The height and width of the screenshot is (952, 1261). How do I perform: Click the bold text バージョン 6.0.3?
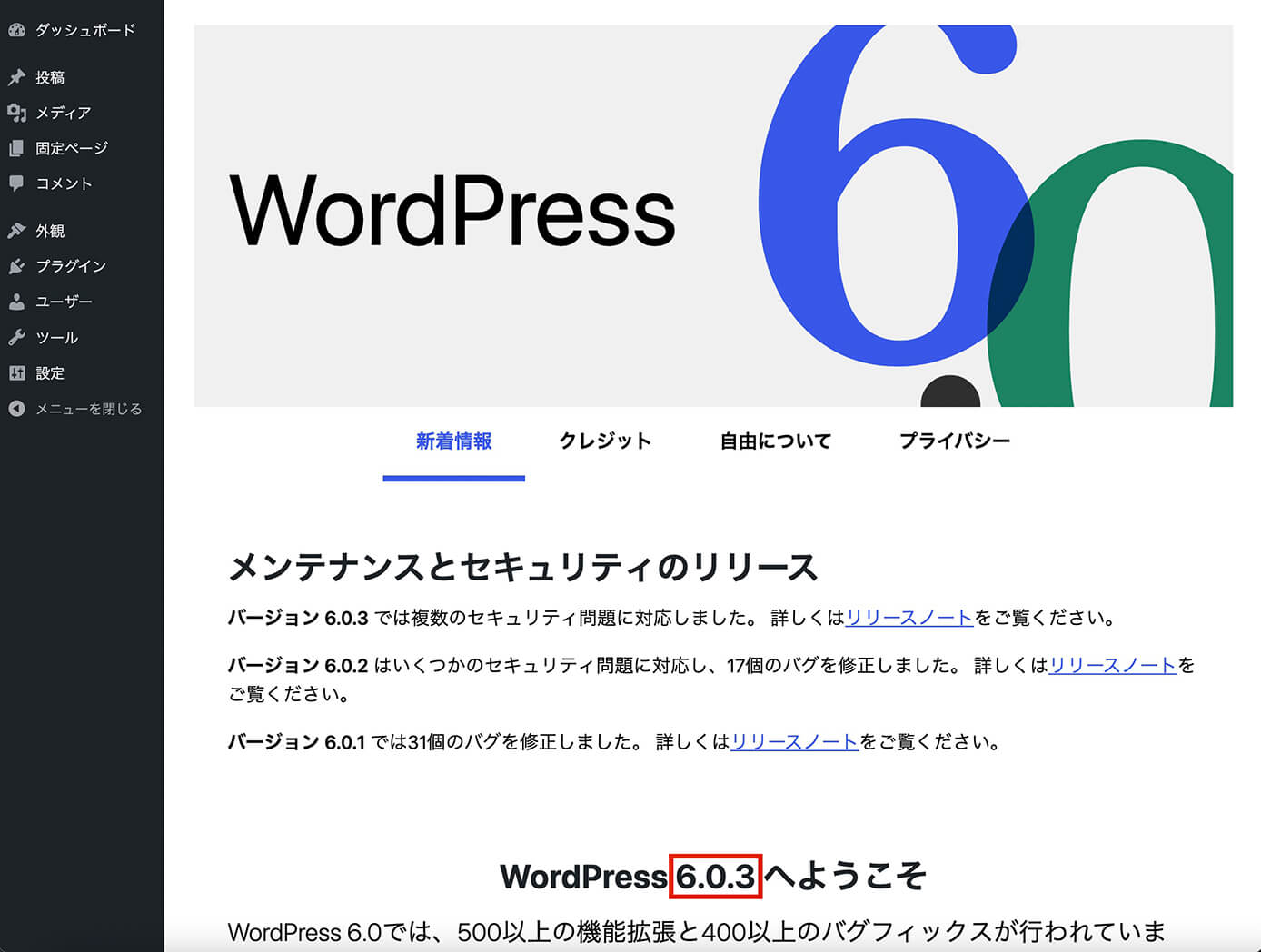298,619
